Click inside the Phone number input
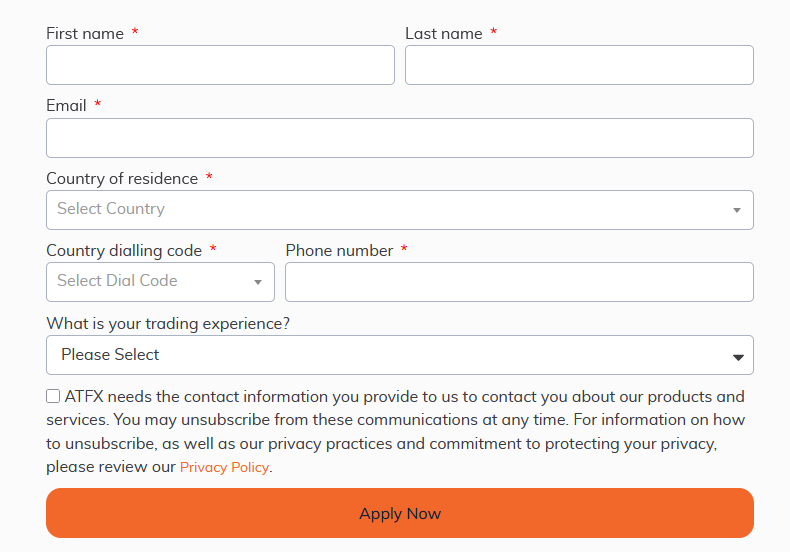The image size is (790, 552). [x=519, y=282]
